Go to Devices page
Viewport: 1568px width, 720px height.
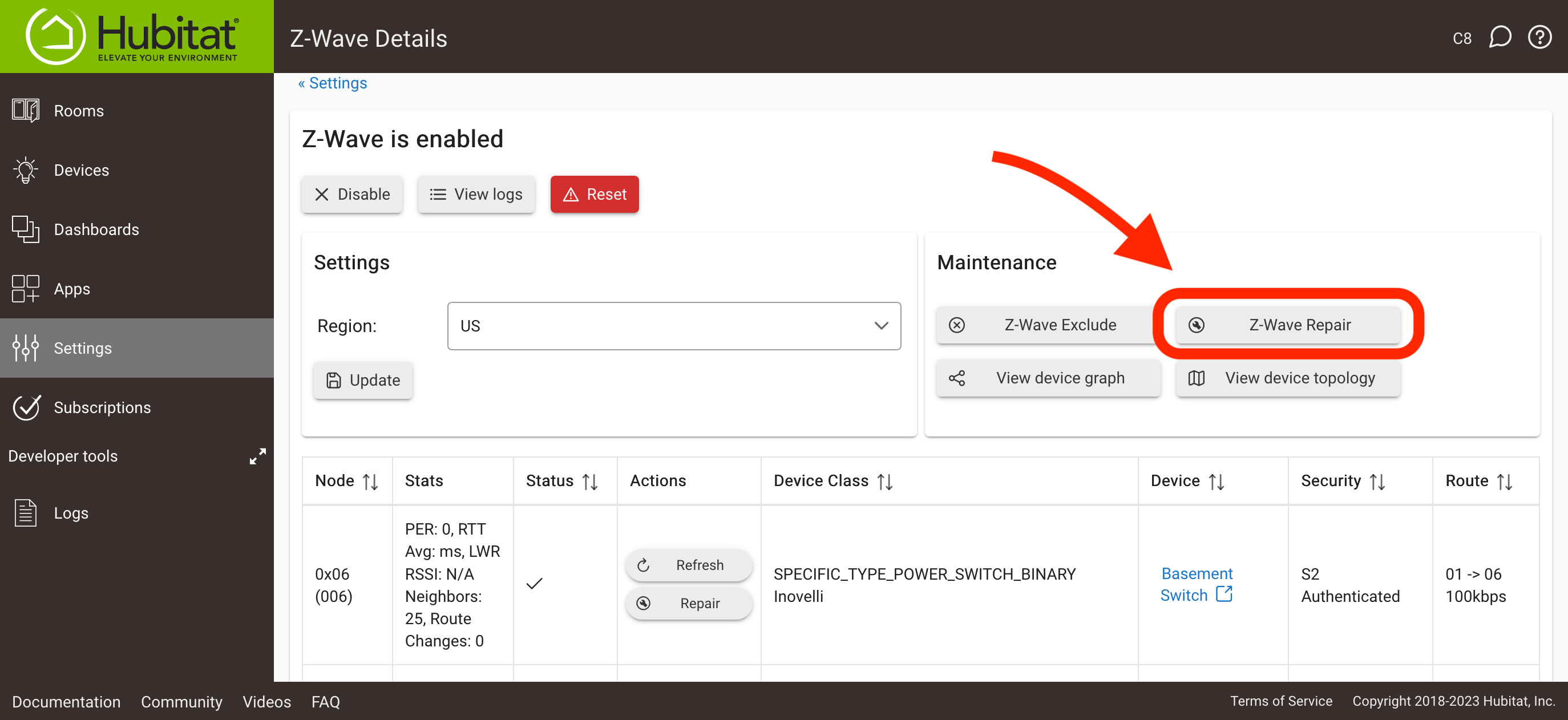(137, 170)
